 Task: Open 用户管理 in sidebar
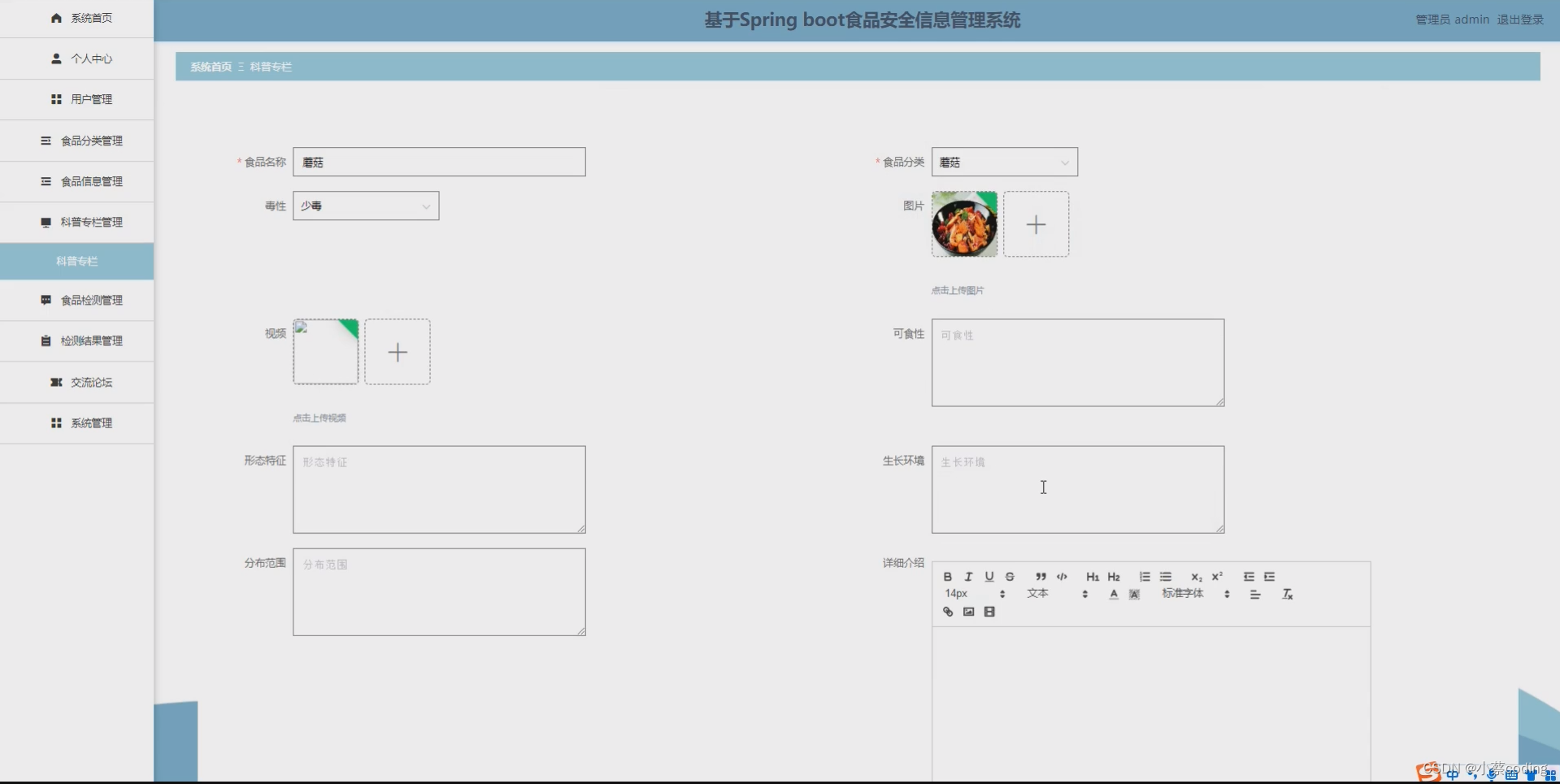click(77, 99)
